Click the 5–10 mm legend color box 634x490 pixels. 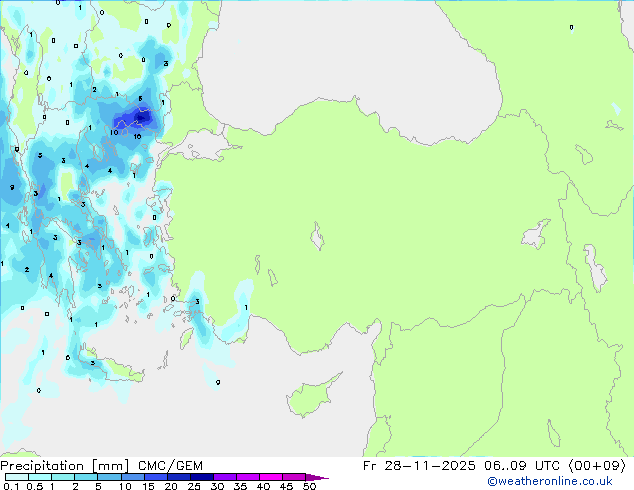(110, 477)
